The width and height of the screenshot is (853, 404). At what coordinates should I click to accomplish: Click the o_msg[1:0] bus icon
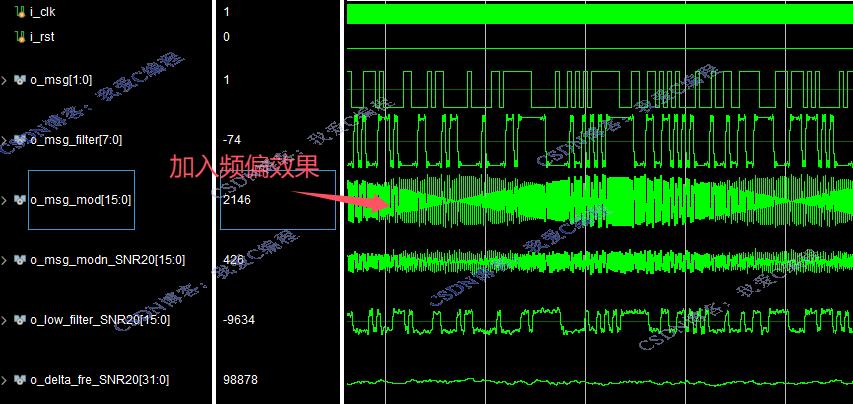point(20,80)
